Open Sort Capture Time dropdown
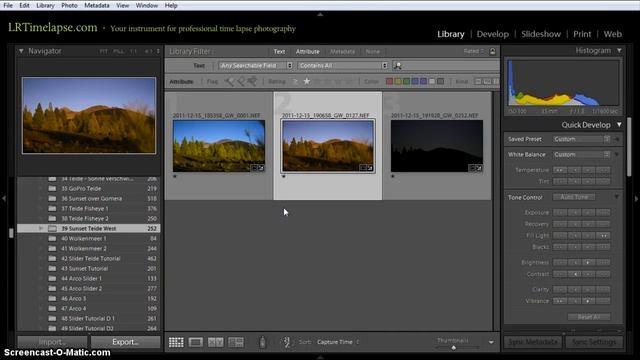 (338, 342)
